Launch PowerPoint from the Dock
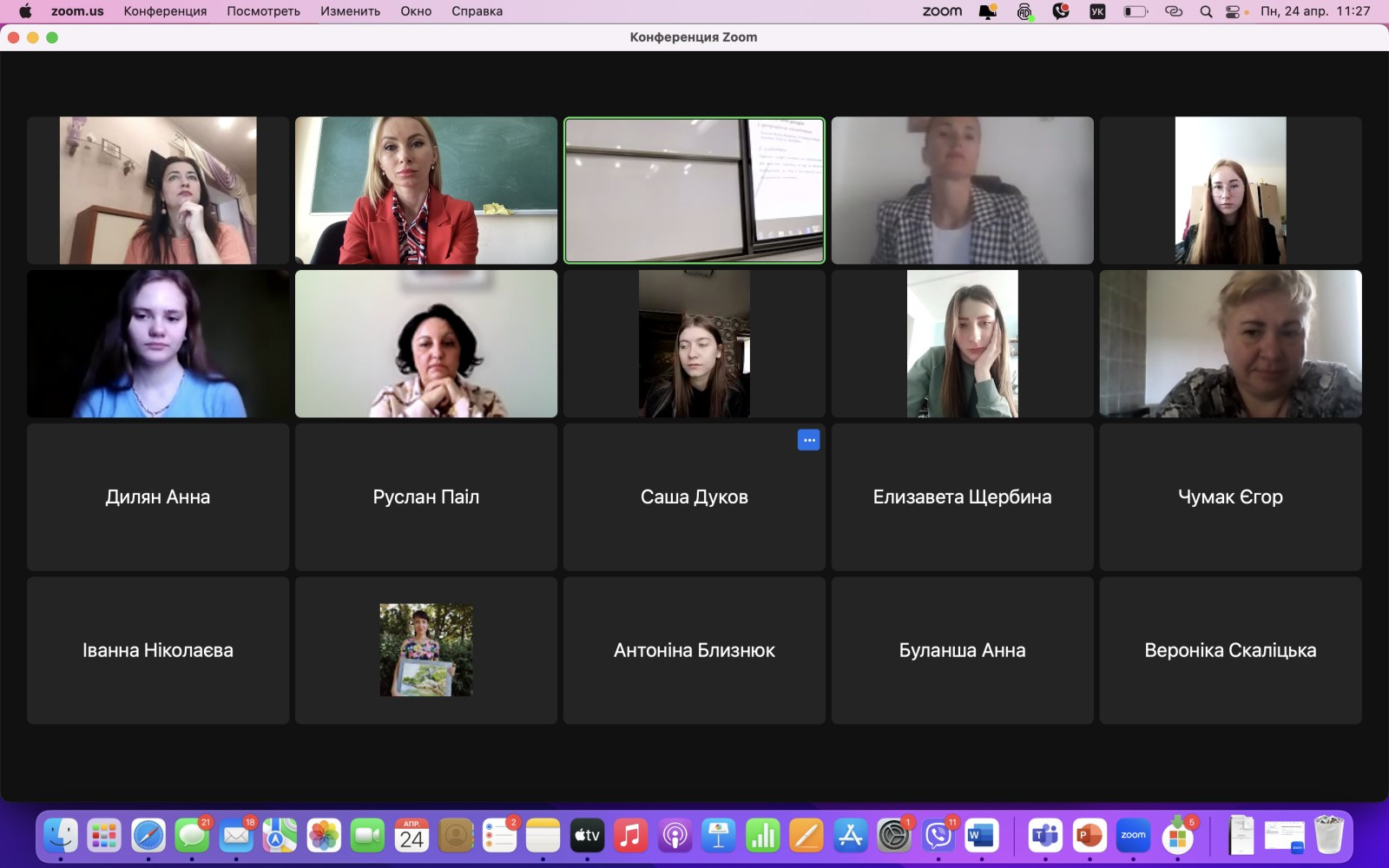The image size is (1389, 868). coord(1089,836)
